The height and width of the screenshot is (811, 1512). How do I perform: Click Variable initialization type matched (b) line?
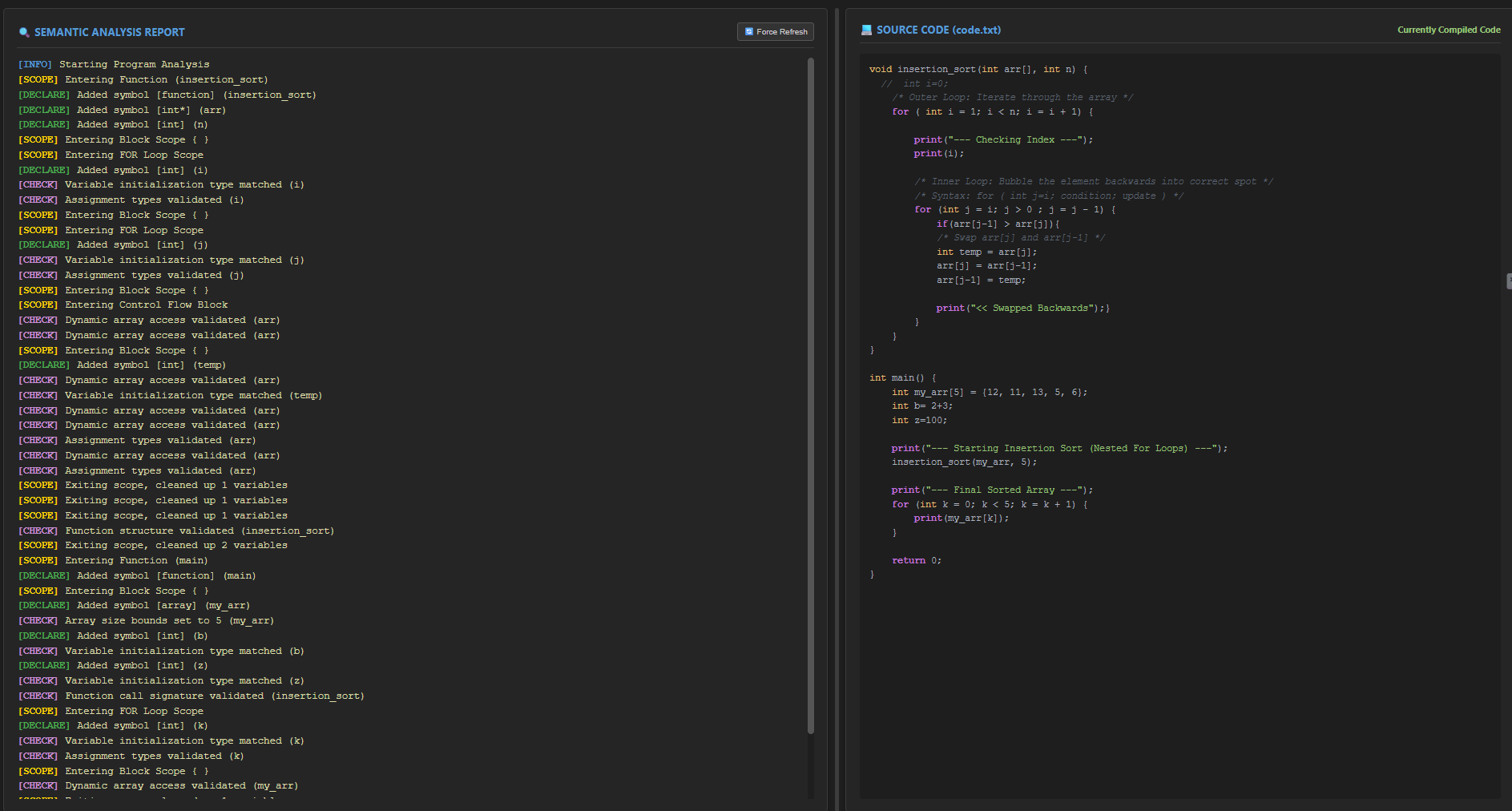click(161, 651)
